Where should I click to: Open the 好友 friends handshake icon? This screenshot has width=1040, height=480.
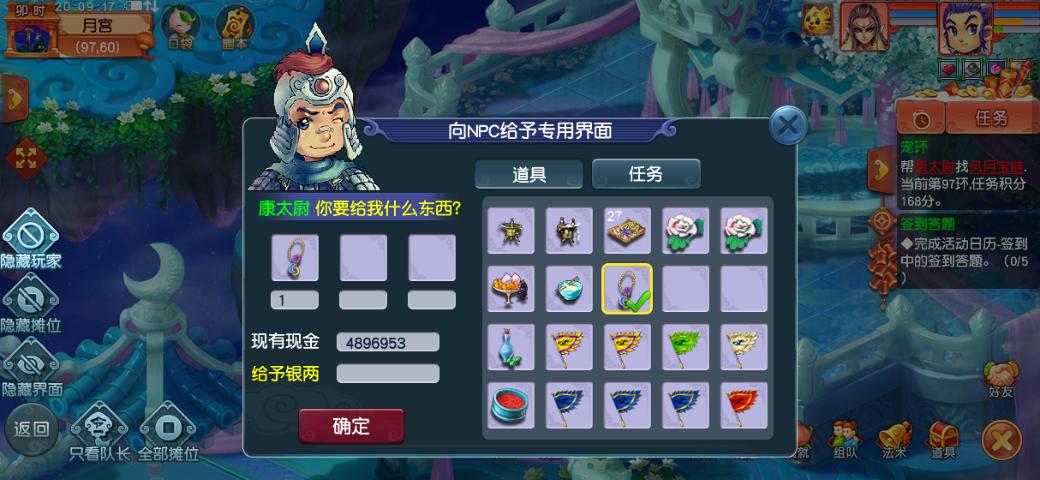pyautogui.click(x=1001, y=379)
